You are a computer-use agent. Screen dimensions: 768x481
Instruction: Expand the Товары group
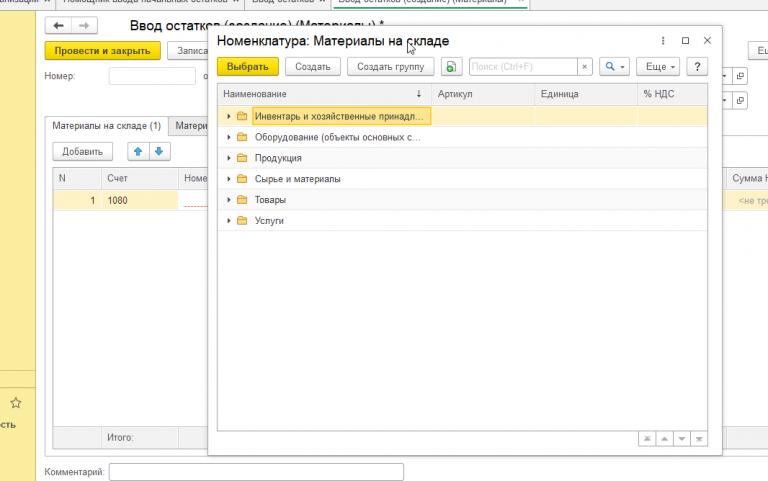(229, 199)
